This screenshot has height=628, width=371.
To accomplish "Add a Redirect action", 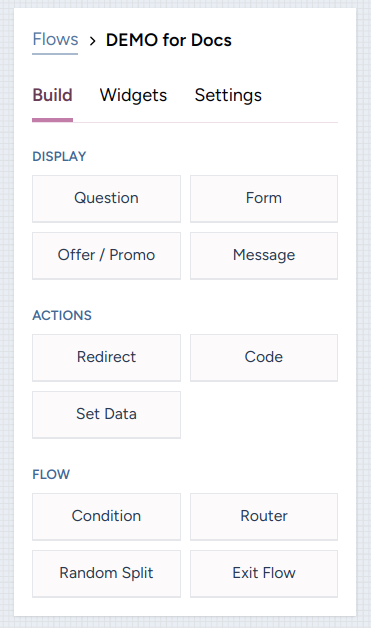I will click(107, 358).
